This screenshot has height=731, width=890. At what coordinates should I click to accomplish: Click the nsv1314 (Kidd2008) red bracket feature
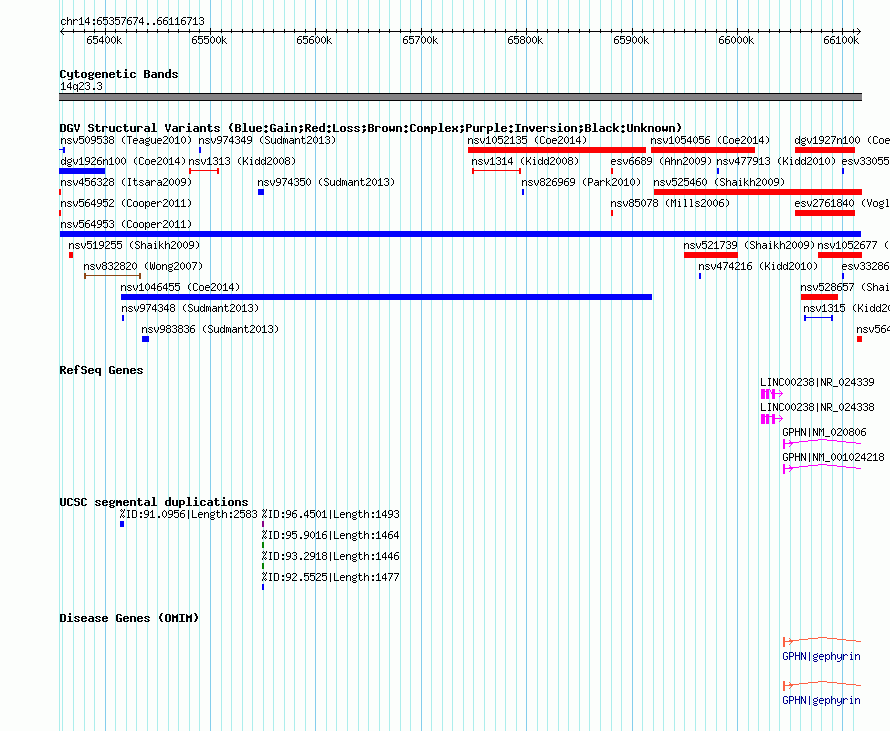point(497,171)
